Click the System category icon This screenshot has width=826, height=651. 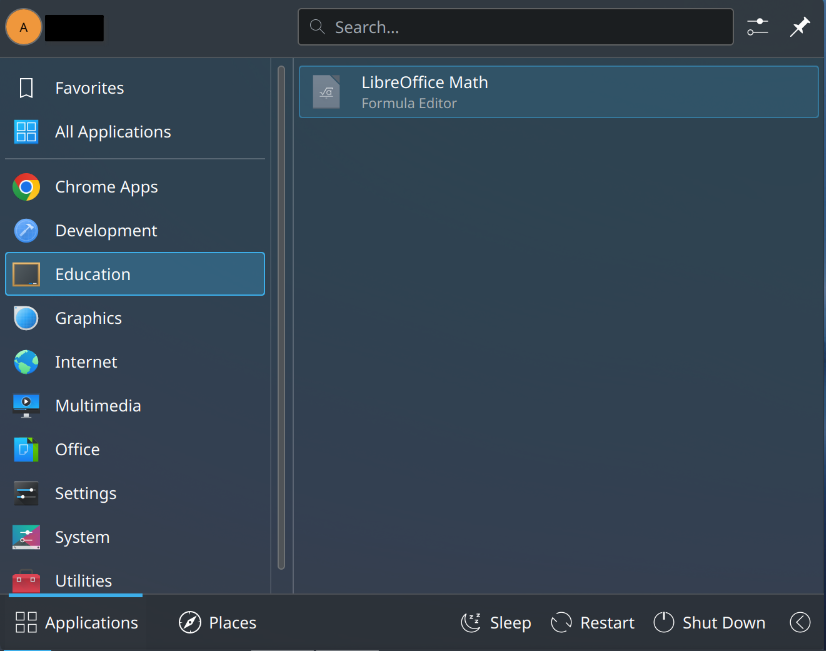pyautogui.click(x=26, y=537)
